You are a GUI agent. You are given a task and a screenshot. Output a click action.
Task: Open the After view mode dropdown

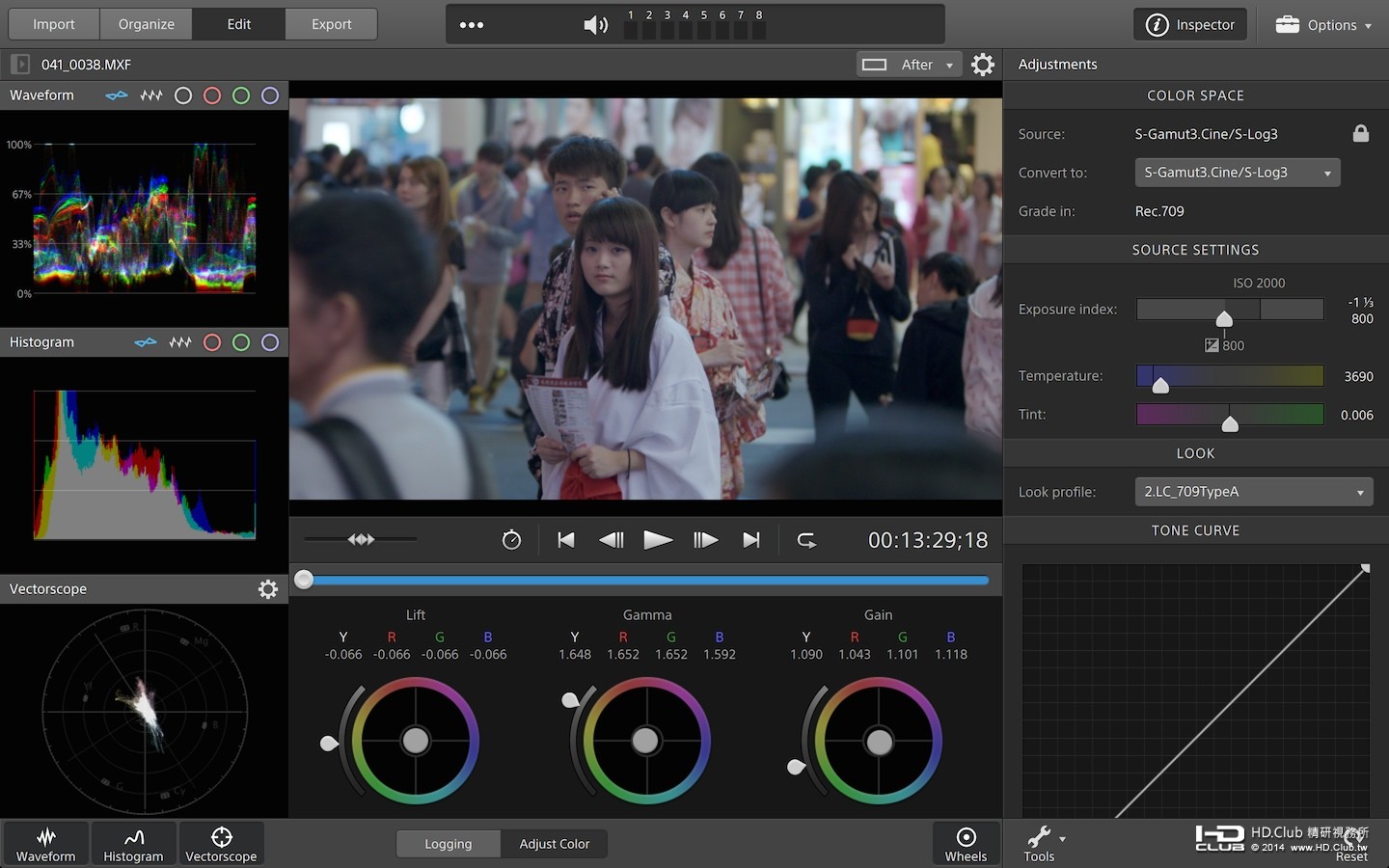[910, 65]
